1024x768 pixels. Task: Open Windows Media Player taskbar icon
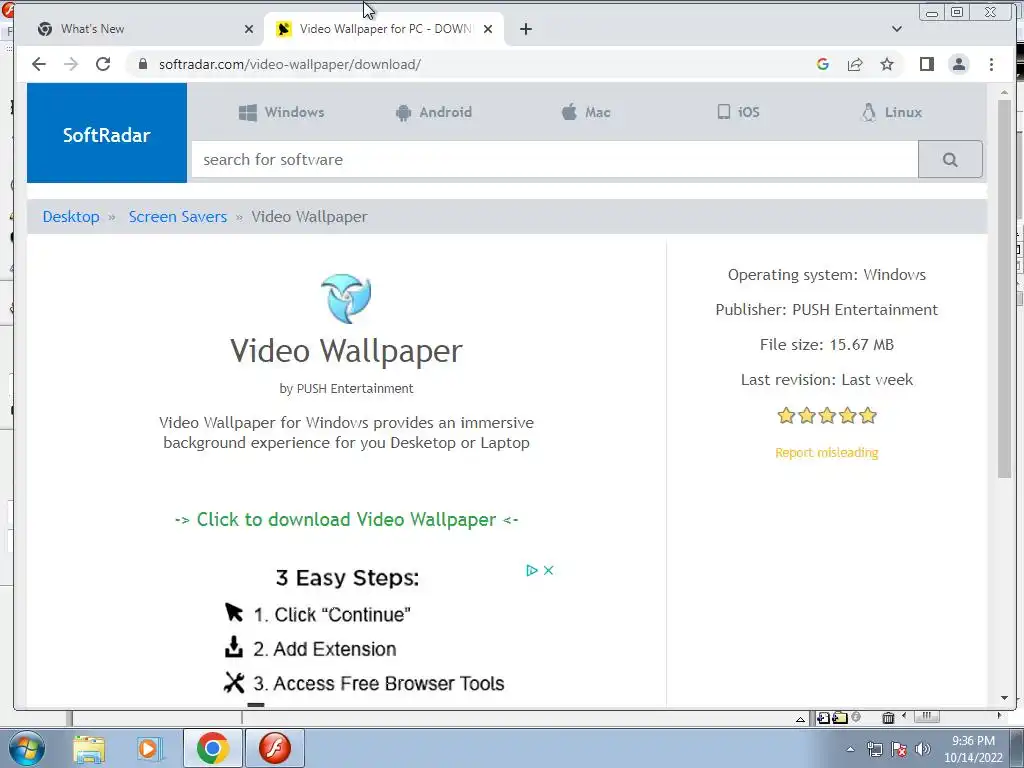pos(150,748)
